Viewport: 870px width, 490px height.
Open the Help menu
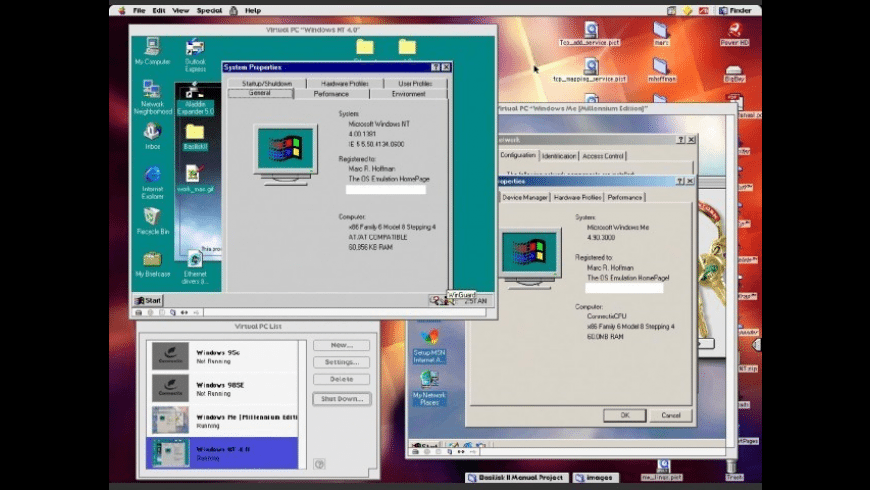point(252,11)
